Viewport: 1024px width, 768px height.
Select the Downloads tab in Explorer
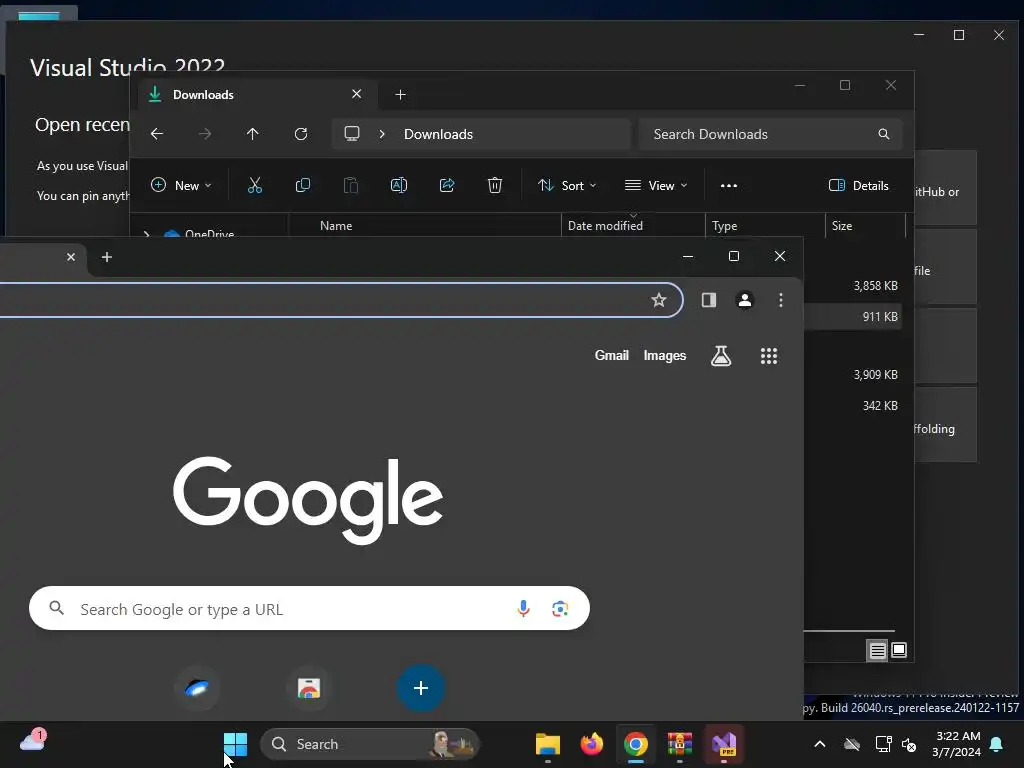point(258,95)
